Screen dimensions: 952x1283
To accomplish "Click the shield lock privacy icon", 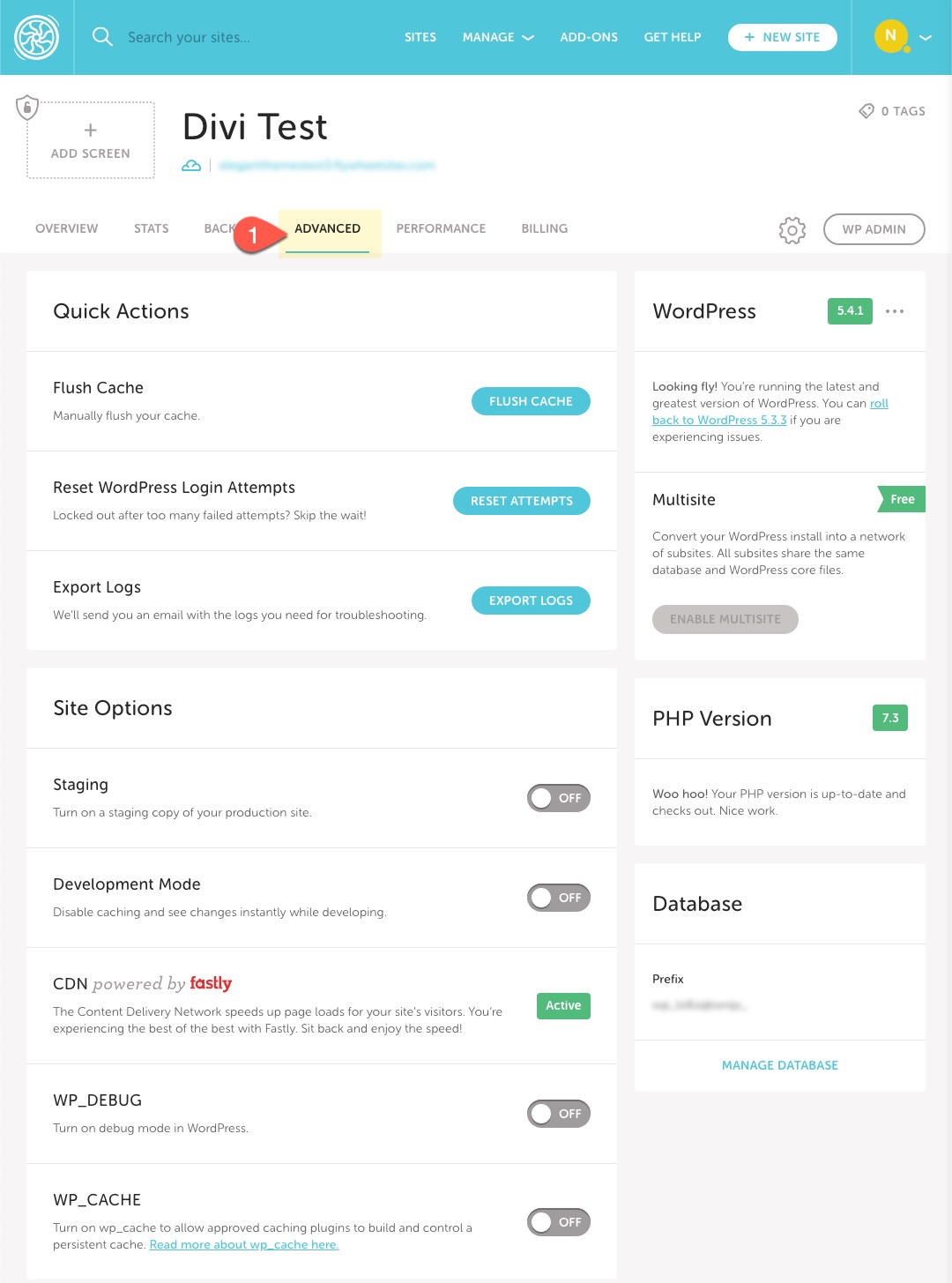I will [x=27, y=108].
